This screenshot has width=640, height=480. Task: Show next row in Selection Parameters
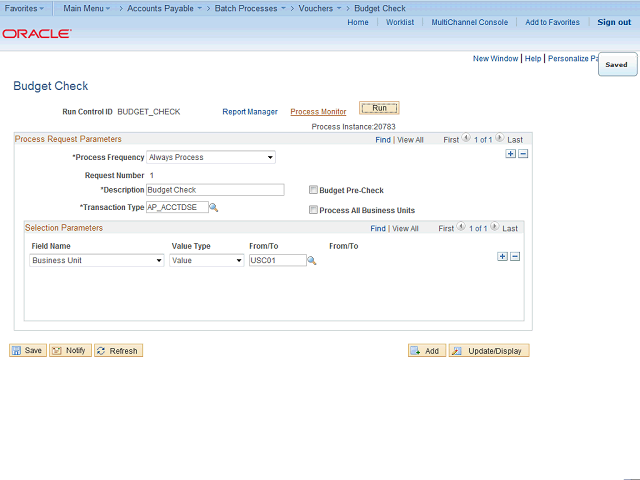pyautogui.click(x=494, y=226)
